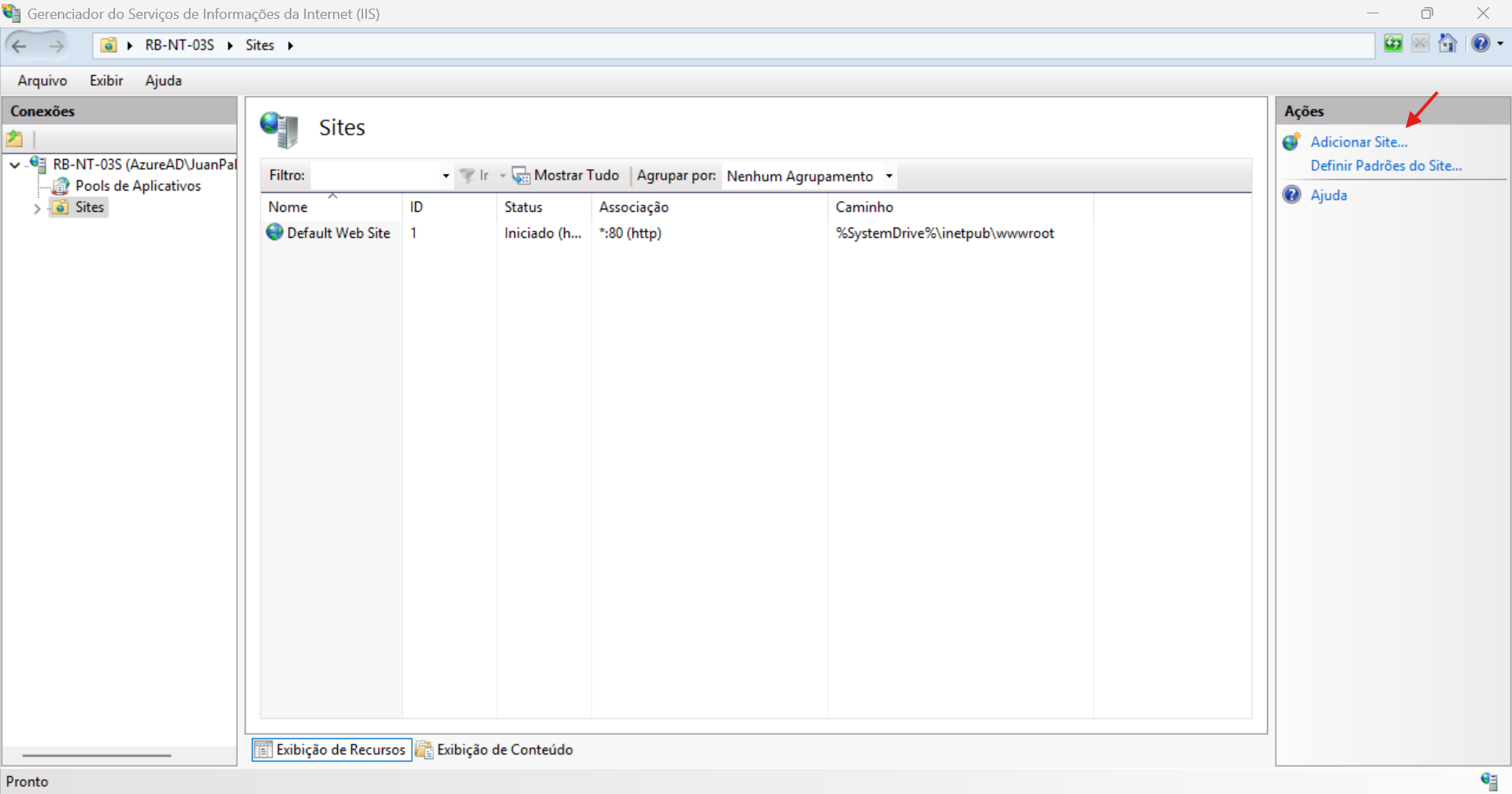Screen dimensions: 1512x794
Task: Open the Arquivo menu
Action: click(43, 80)
